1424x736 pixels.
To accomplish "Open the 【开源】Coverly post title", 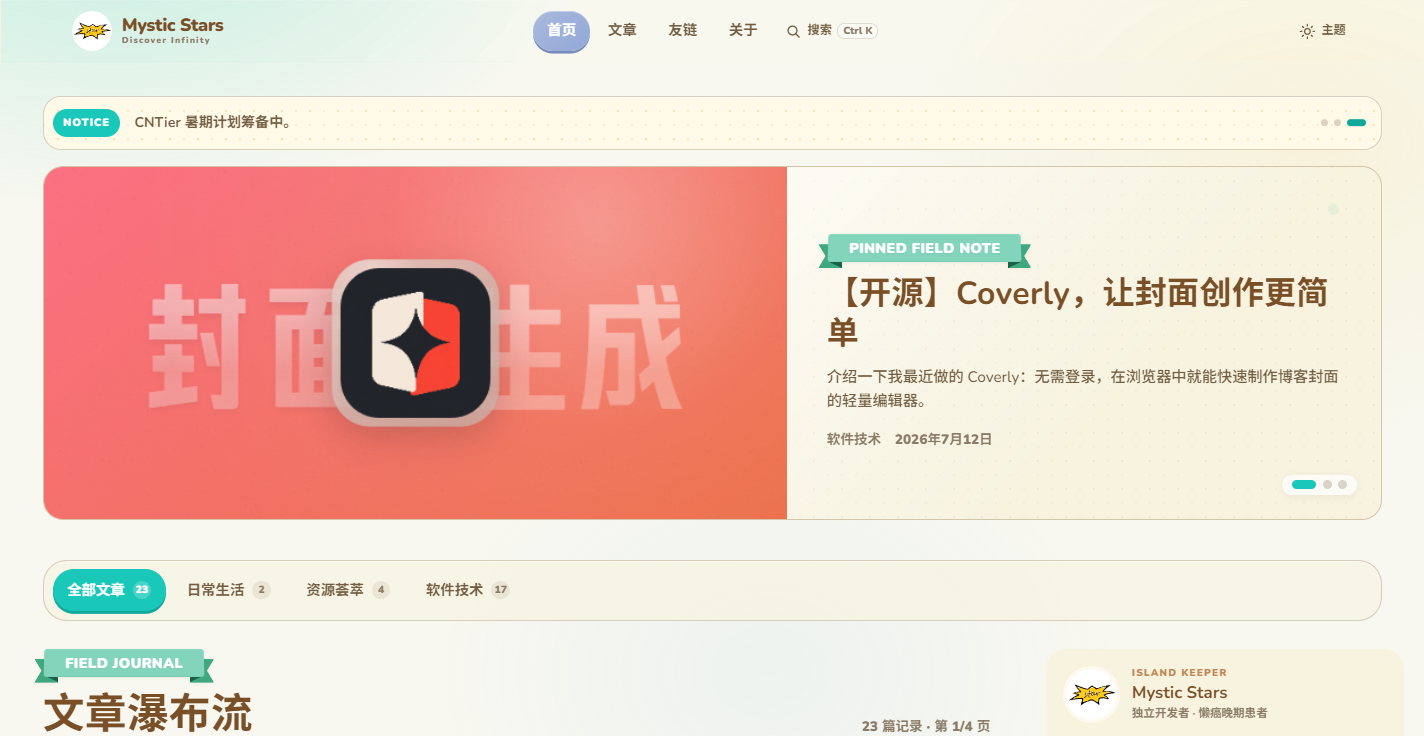I will [x=1078, y=312].
